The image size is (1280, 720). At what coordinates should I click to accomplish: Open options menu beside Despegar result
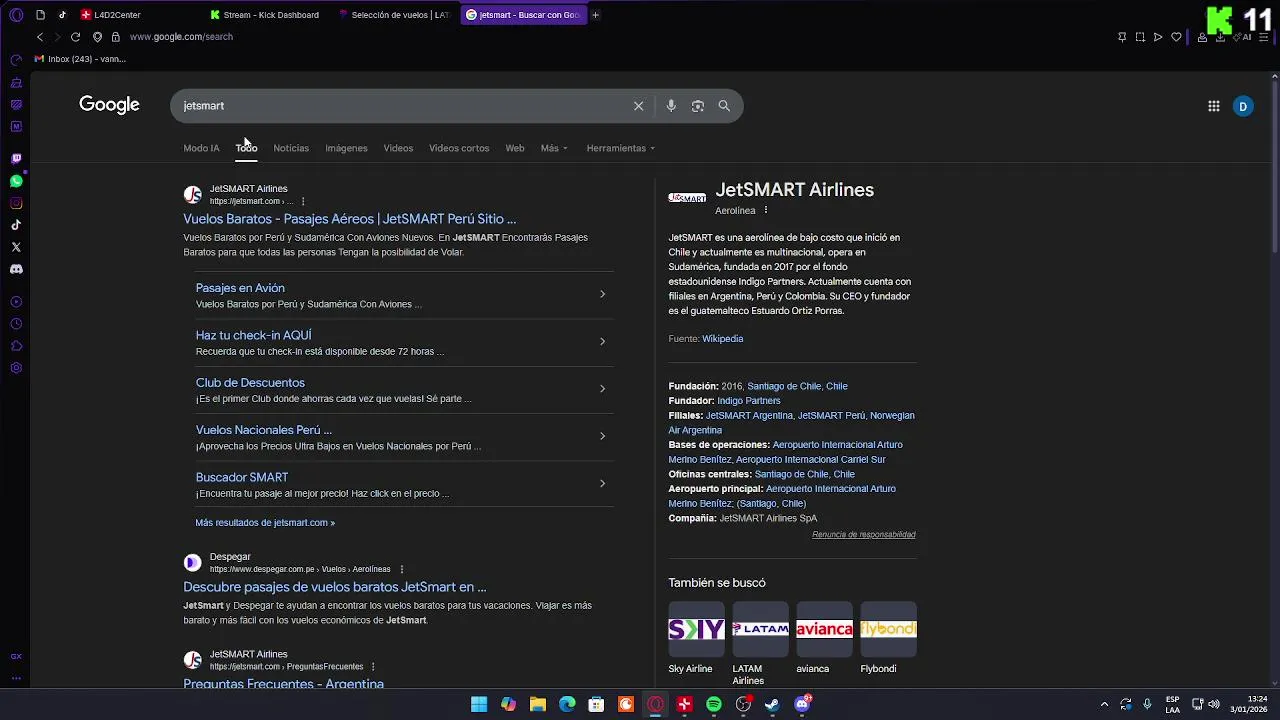pyautogui.click(x=402, y=569)
